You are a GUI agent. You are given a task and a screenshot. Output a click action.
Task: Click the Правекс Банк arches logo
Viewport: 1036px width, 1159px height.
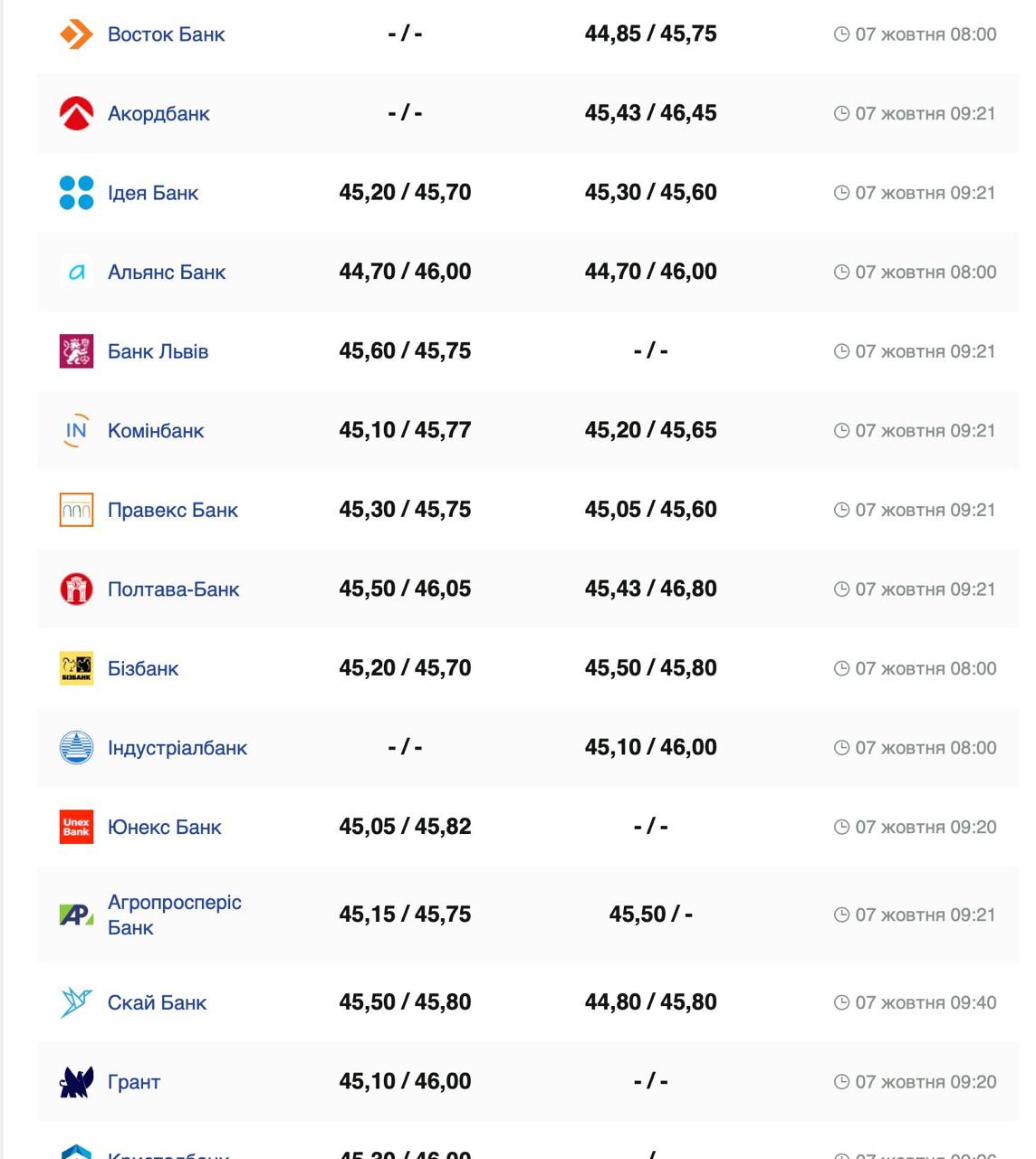[76, 510]
